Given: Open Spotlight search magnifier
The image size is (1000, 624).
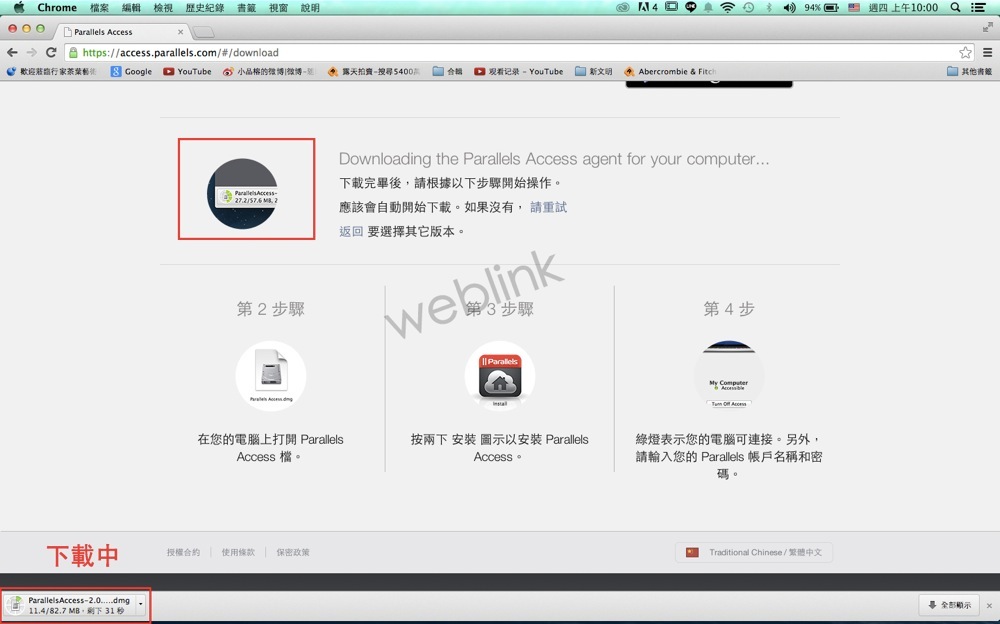Looking at the screenshot, I should [x=955, y=8].
